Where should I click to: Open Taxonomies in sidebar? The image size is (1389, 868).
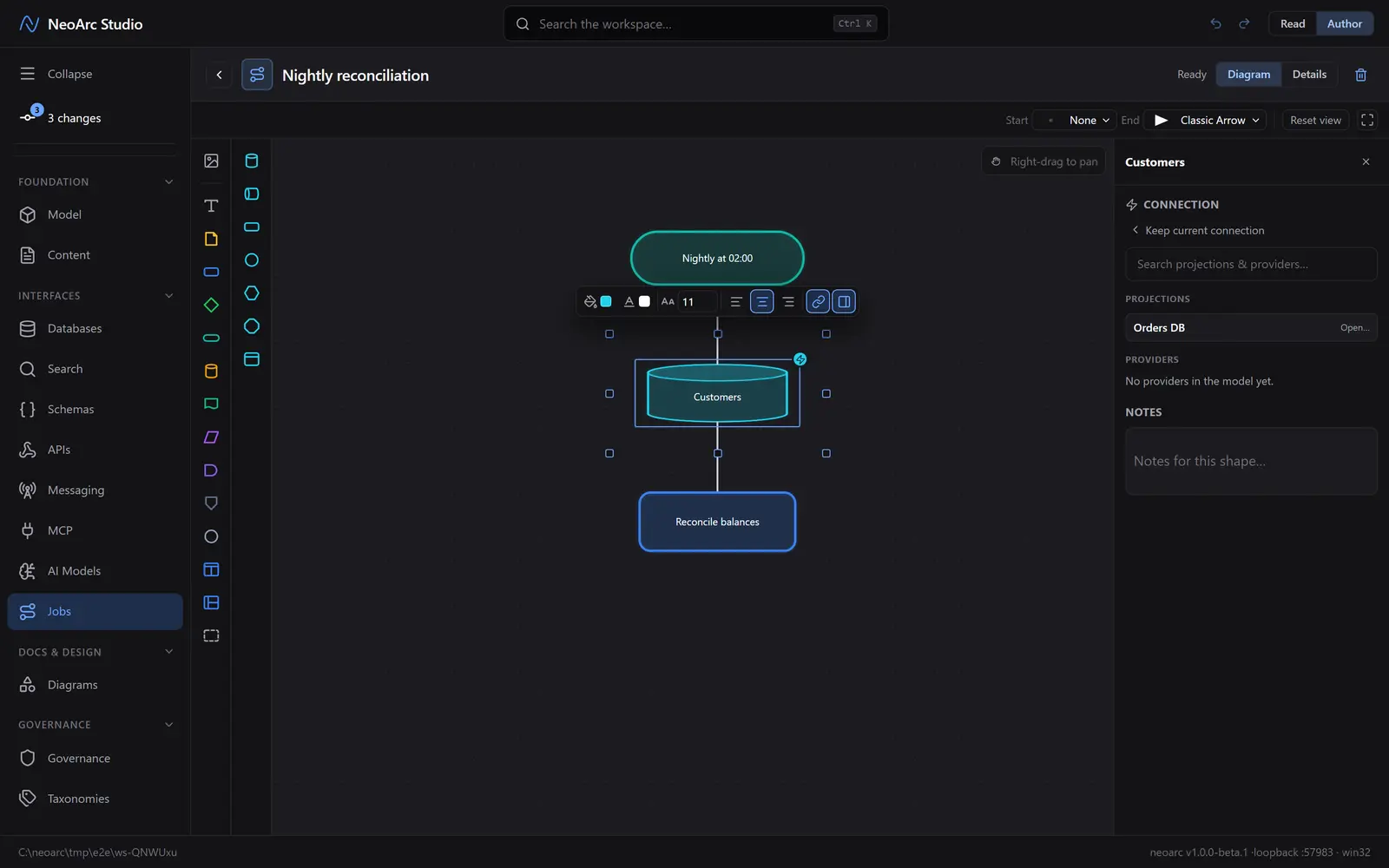(95, 799)
